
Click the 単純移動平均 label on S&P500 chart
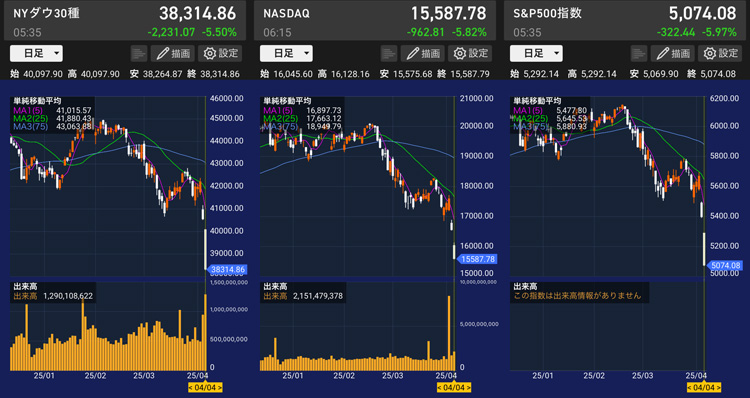pyautogui.click(x=537, y=101)
